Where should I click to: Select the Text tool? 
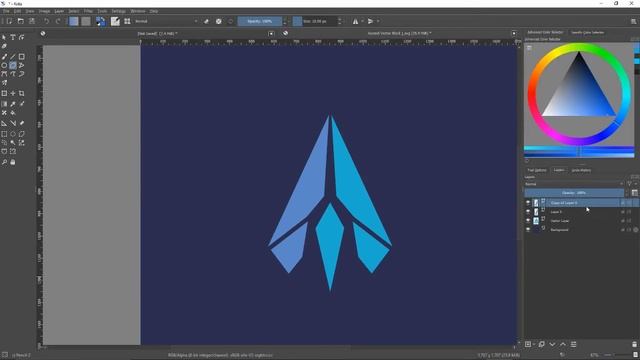point(13,37)
